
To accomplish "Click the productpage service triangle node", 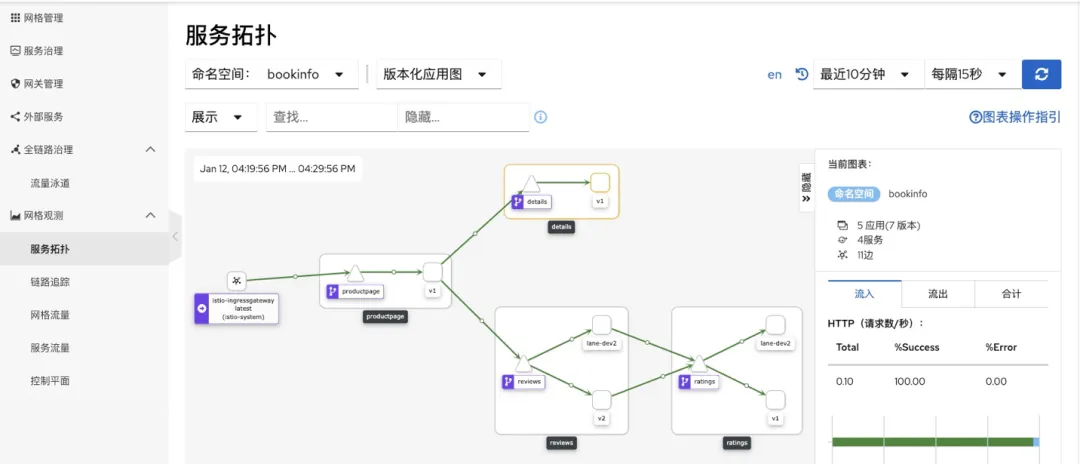I will (x=354, y=272).
